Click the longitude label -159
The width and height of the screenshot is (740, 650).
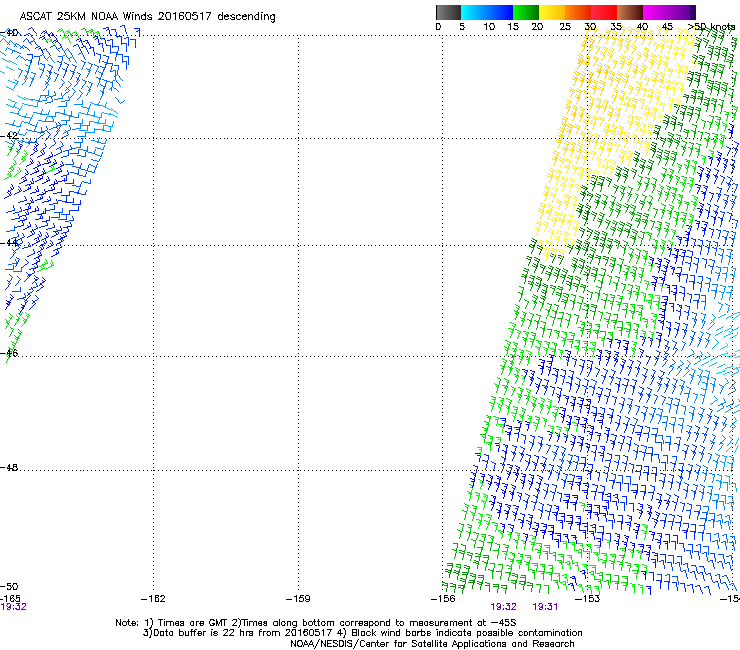[298, 599]
